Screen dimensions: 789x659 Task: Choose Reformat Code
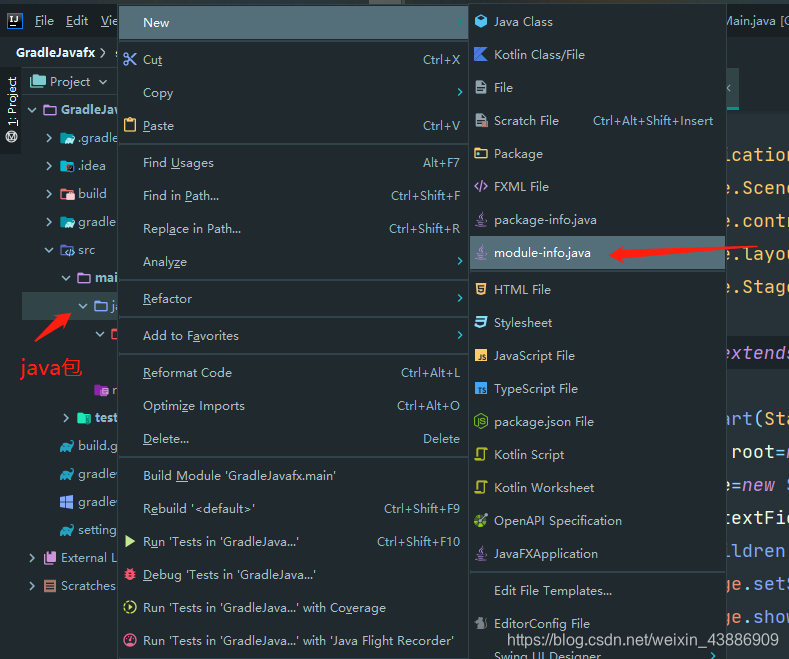tap(293, 373)
